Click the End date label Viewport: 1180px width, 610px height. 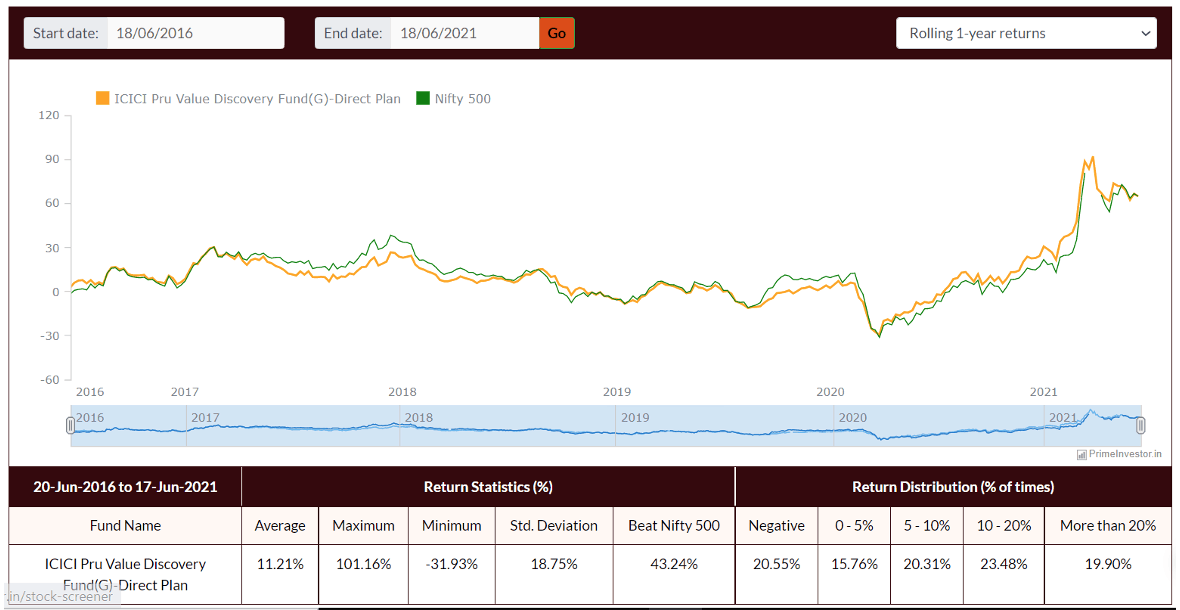(353, 33)
